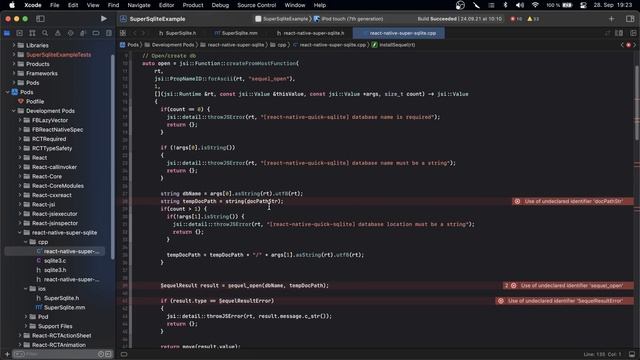
Task: Select SuperSqliteExampleTests folder
Action: click(58, 55)
